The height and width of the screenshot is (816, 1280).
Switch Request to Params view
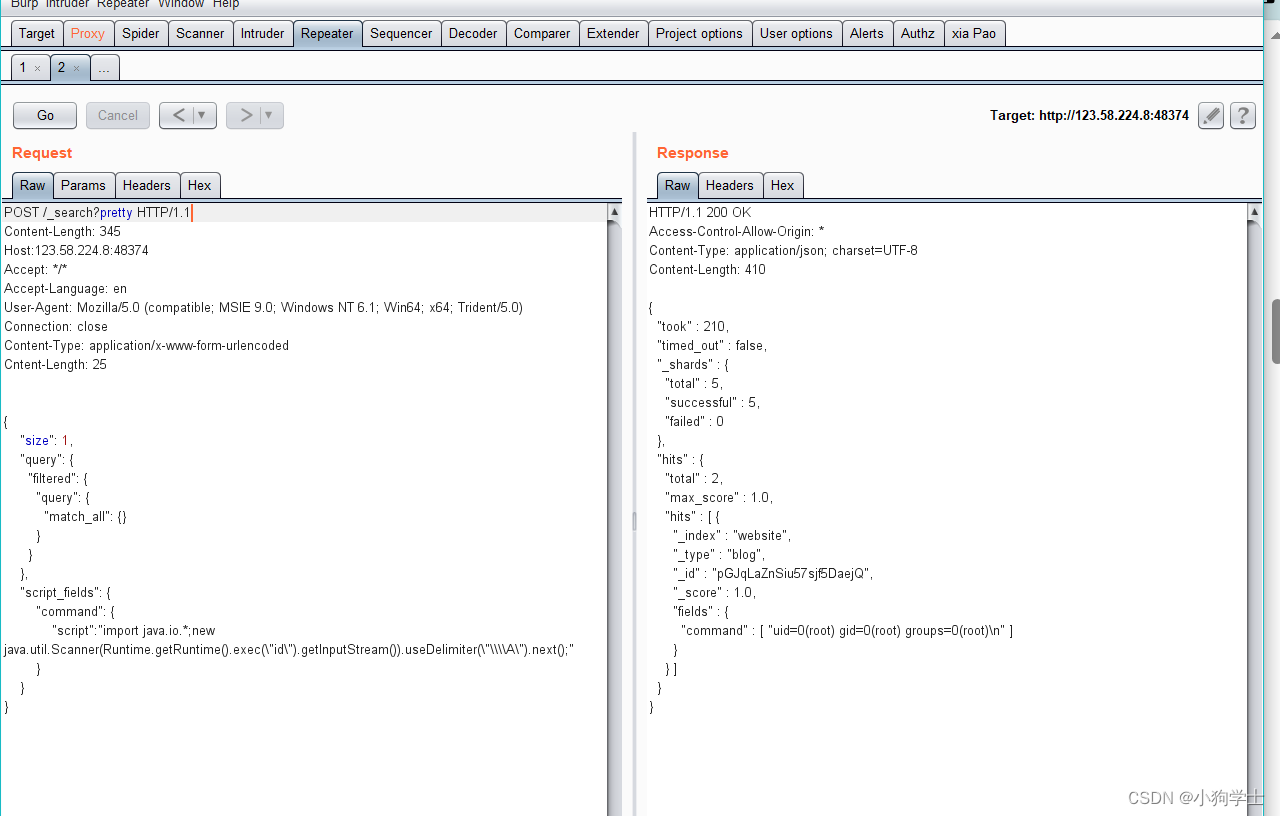point(83,185)
